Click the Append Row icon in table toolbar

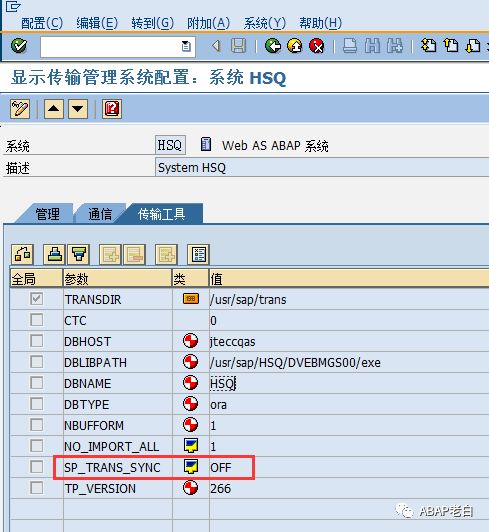pyautogui.click(x=166, y=254)
